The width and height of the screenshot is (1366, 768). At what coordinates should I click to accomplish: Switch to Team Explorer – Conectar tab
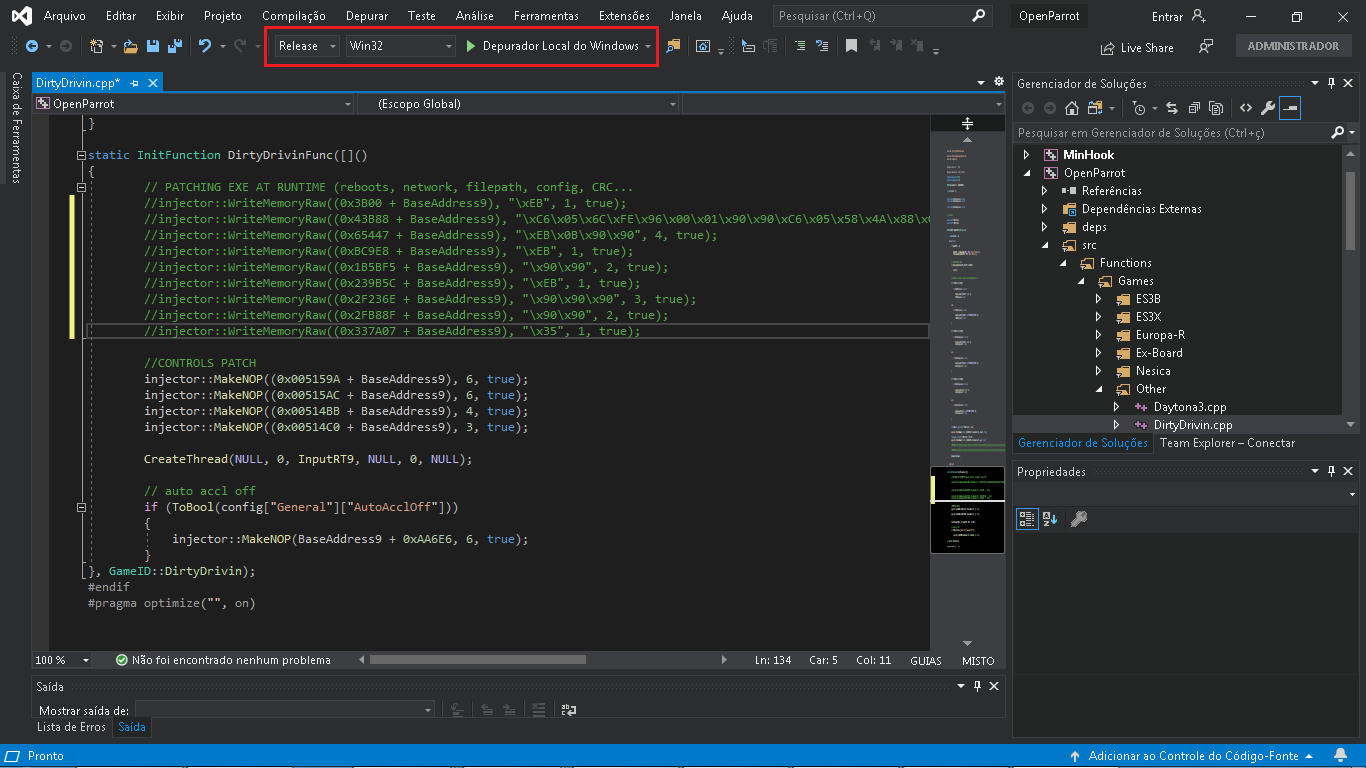(1227, 443)
